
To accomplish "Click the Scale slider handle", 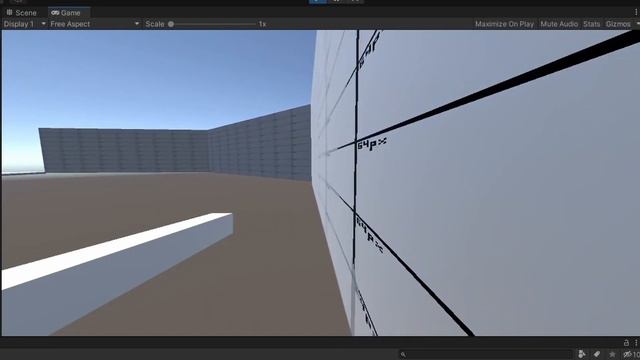I will (171, 24).
